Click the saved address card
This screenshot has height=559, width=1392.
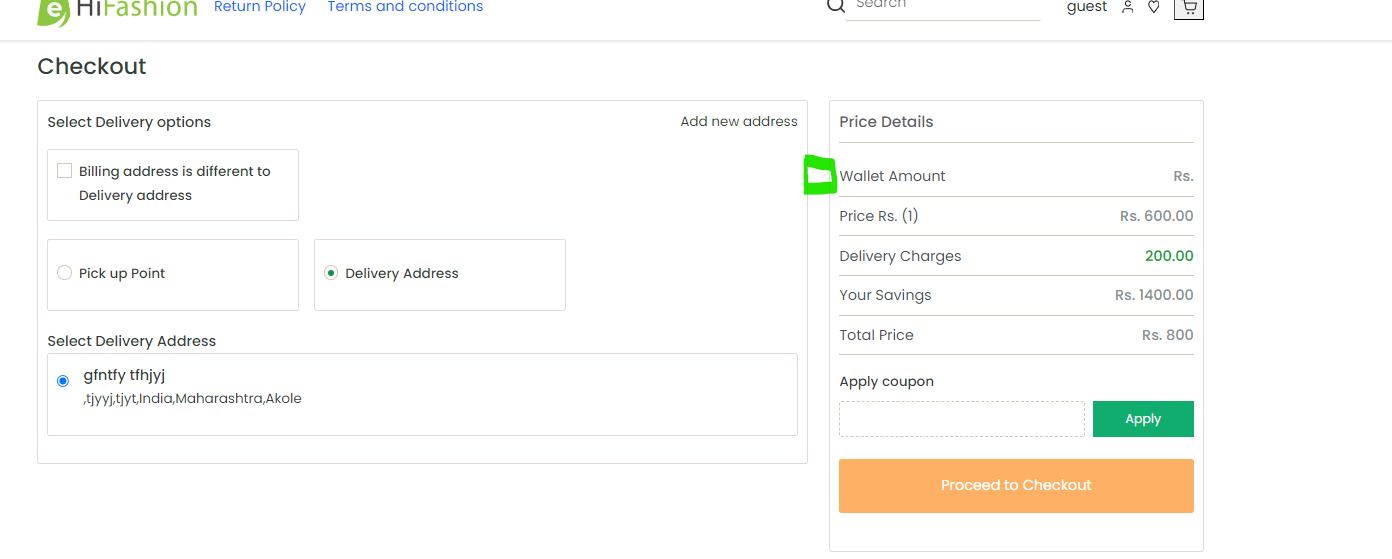pyautogui.click(x=422, y=394)
